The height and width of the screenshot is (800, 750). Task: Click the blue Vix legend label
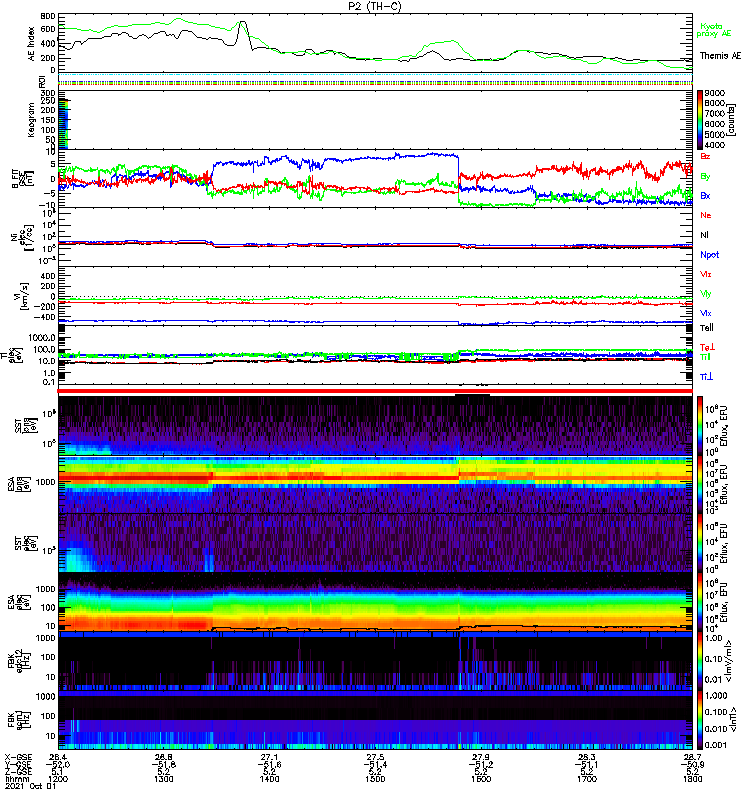click(x=705, y=313)
